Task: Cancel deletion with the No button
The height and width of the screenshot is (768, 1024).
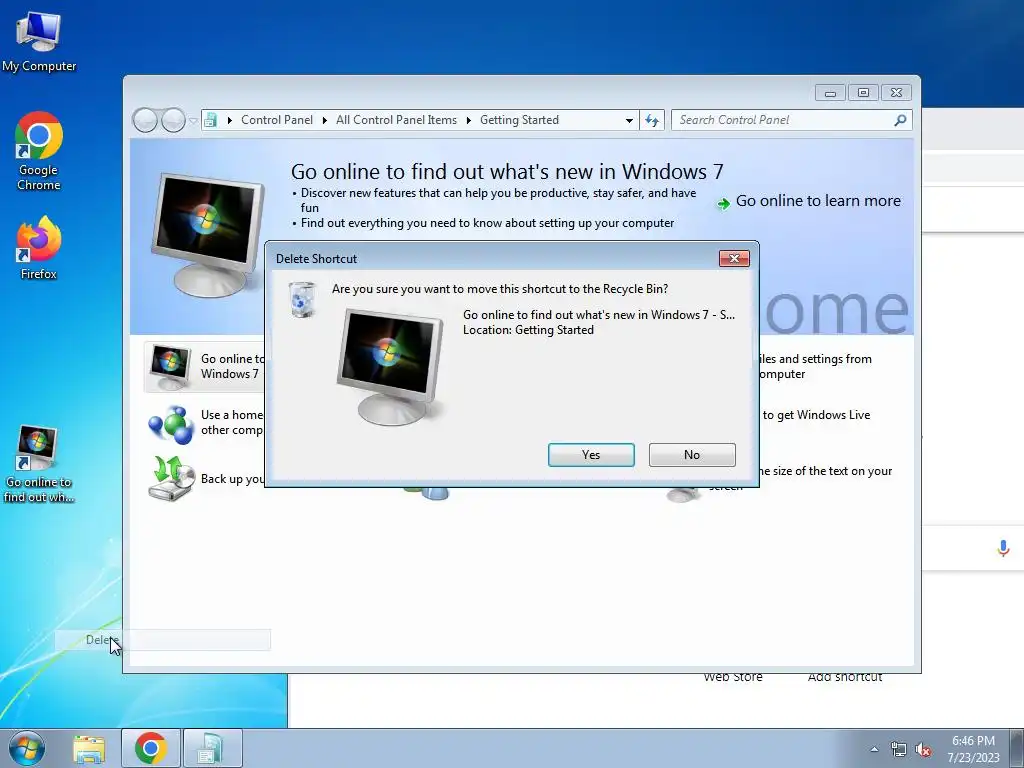Action: click(692, 455)
